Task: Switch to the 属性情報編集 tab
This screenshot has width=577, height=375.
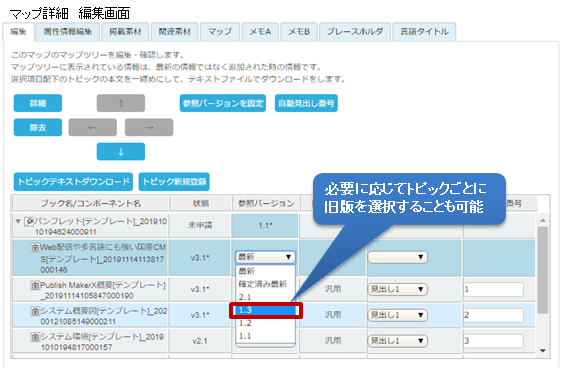Action: point(68,32)
